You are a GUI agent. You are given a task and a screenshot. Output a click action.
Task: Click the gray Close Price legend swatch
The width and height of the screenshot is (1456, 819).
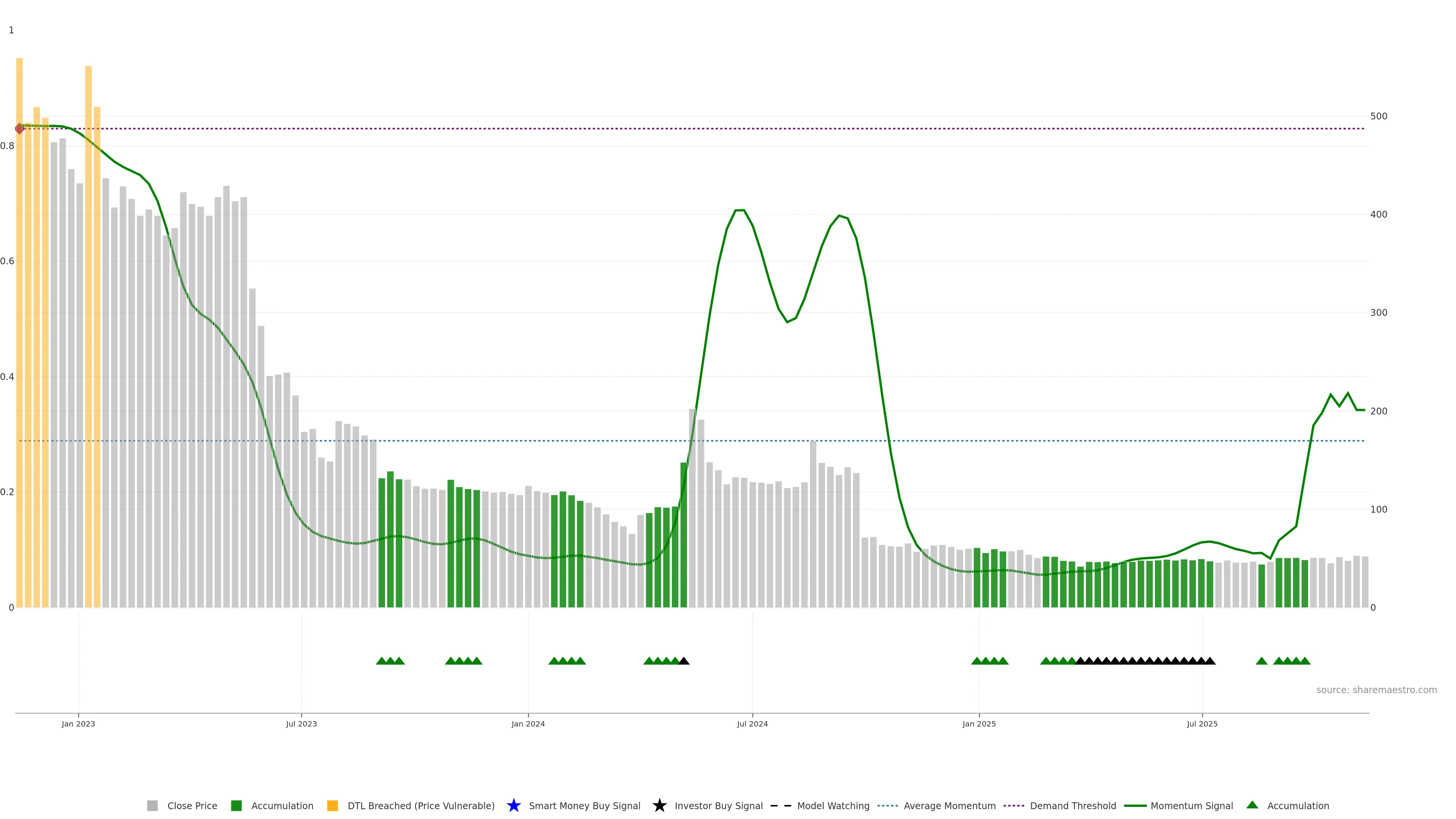pos(152,805)
